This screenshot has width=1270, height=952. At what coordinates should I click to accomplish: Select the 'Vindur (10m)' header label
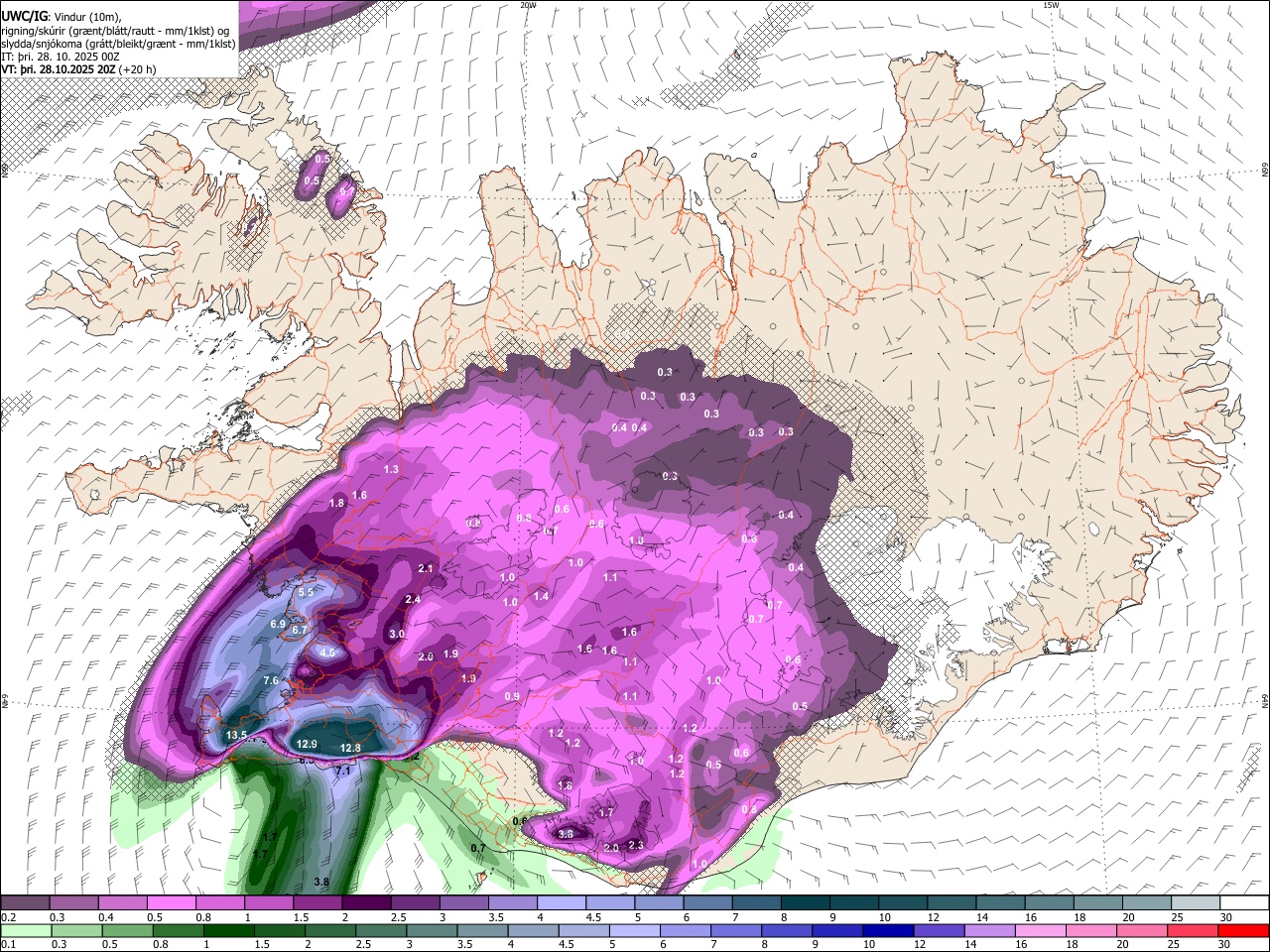[86, 17]
